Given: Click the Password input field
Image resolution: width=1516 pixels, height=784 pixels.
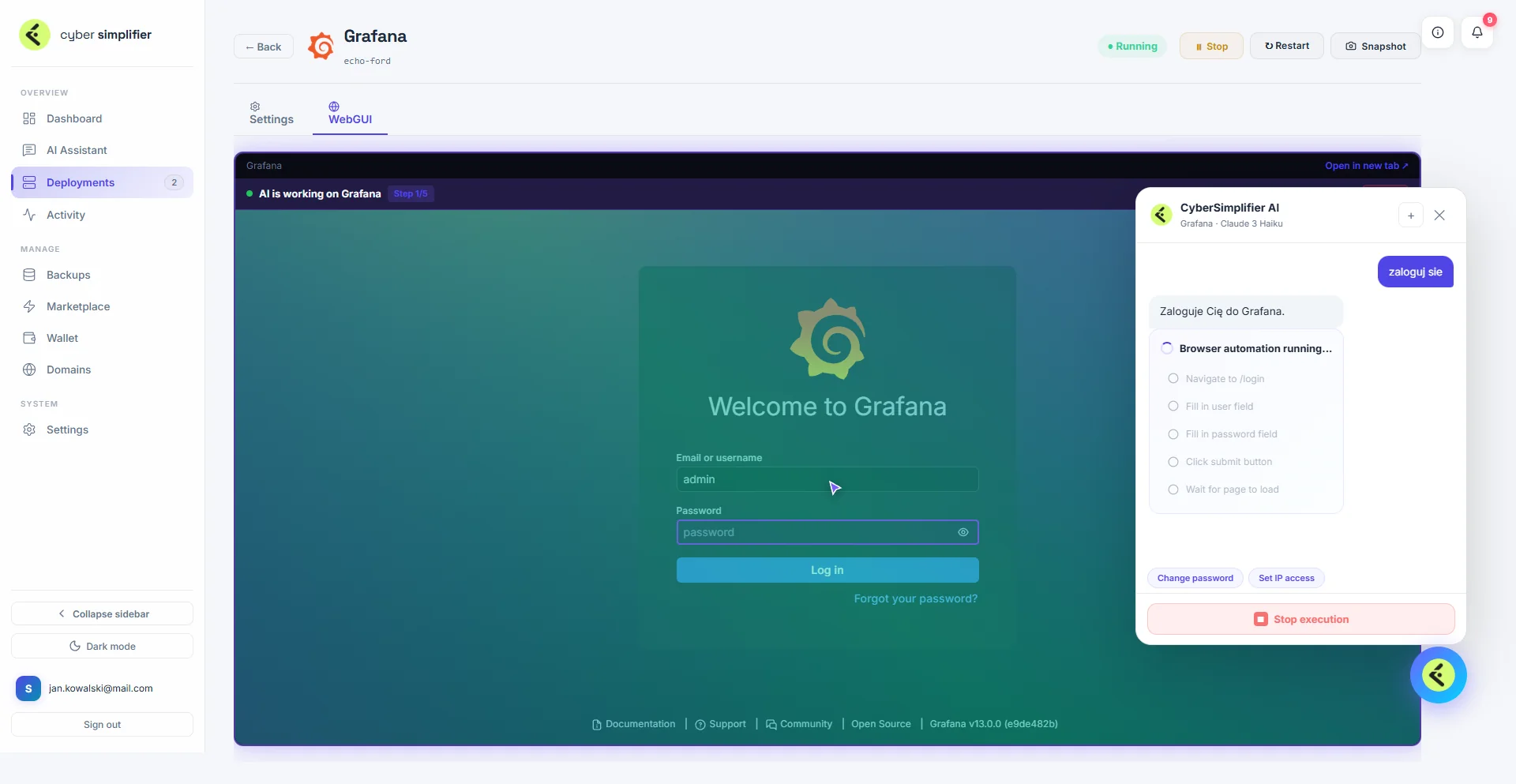Looking at the screenshot, I should [x=827, y=532].
